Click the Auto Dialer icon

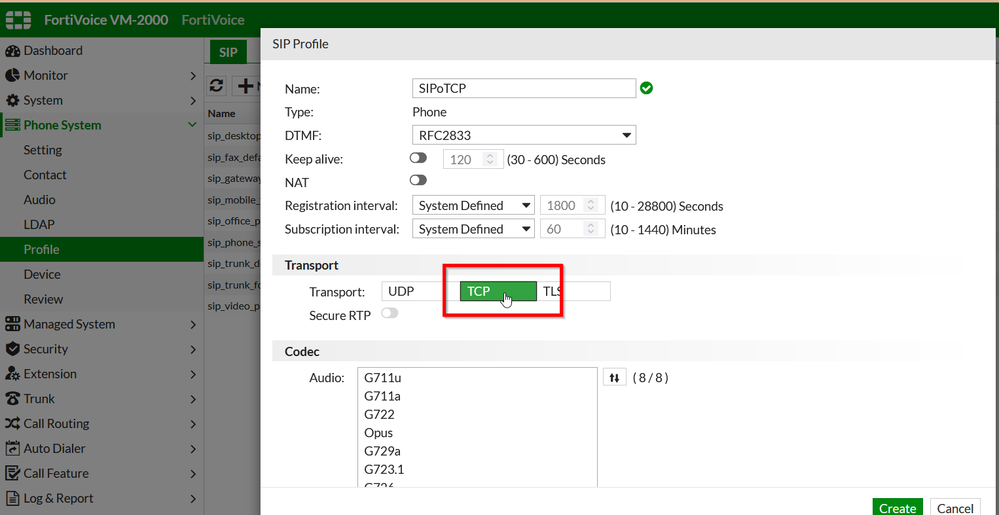coord(12,448)
